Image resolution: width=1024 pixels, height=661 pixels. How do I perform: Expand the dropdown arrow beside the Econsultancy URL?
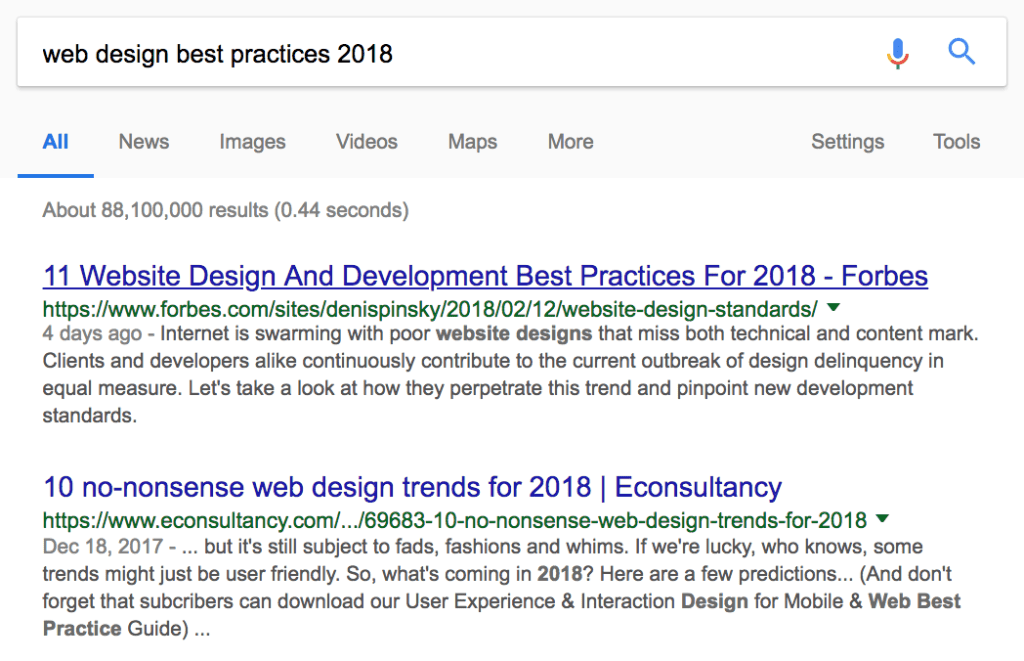click(882, 519)
